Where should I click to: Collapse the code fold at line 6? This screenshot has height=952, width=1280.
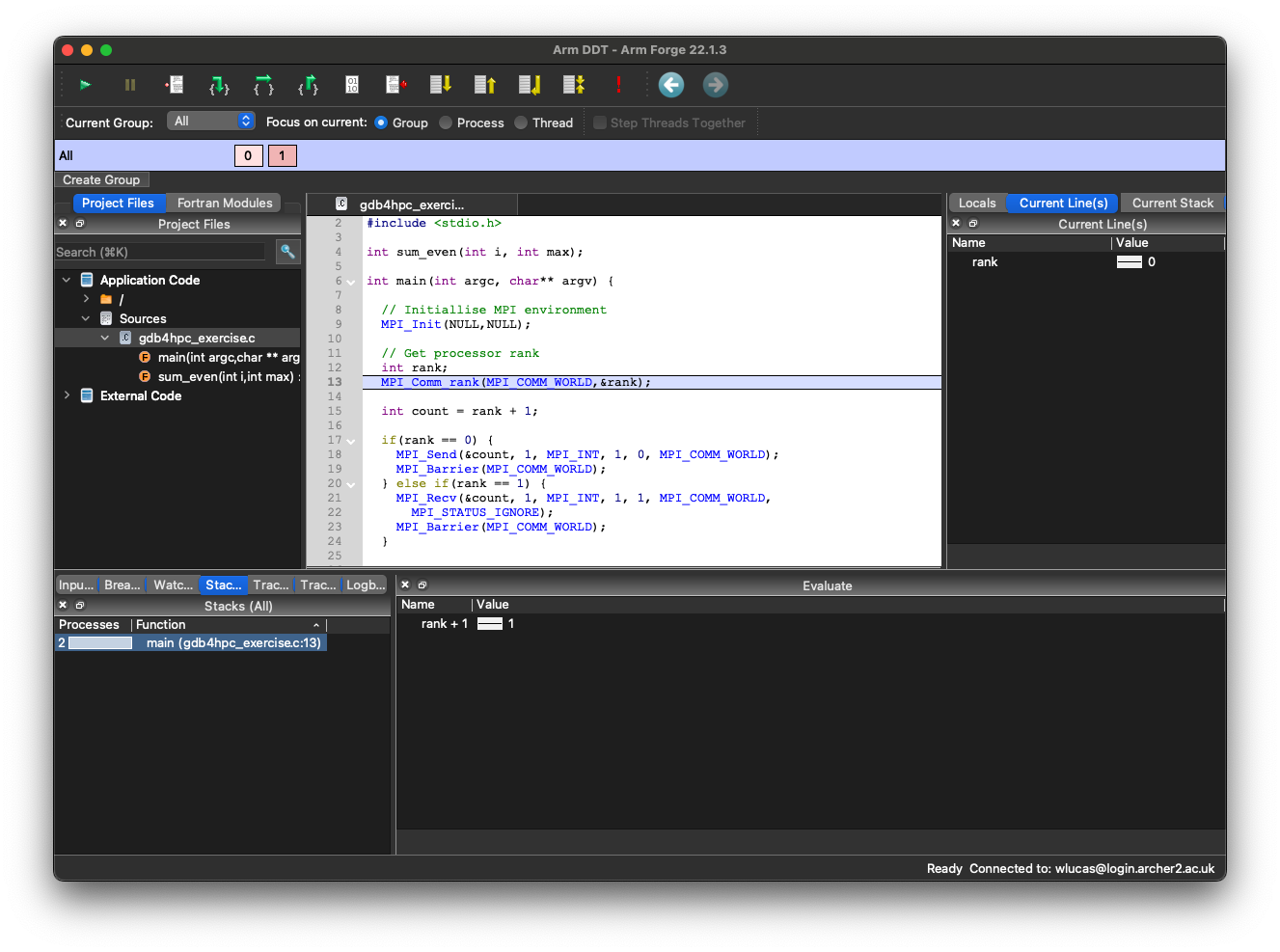[351, 282]
